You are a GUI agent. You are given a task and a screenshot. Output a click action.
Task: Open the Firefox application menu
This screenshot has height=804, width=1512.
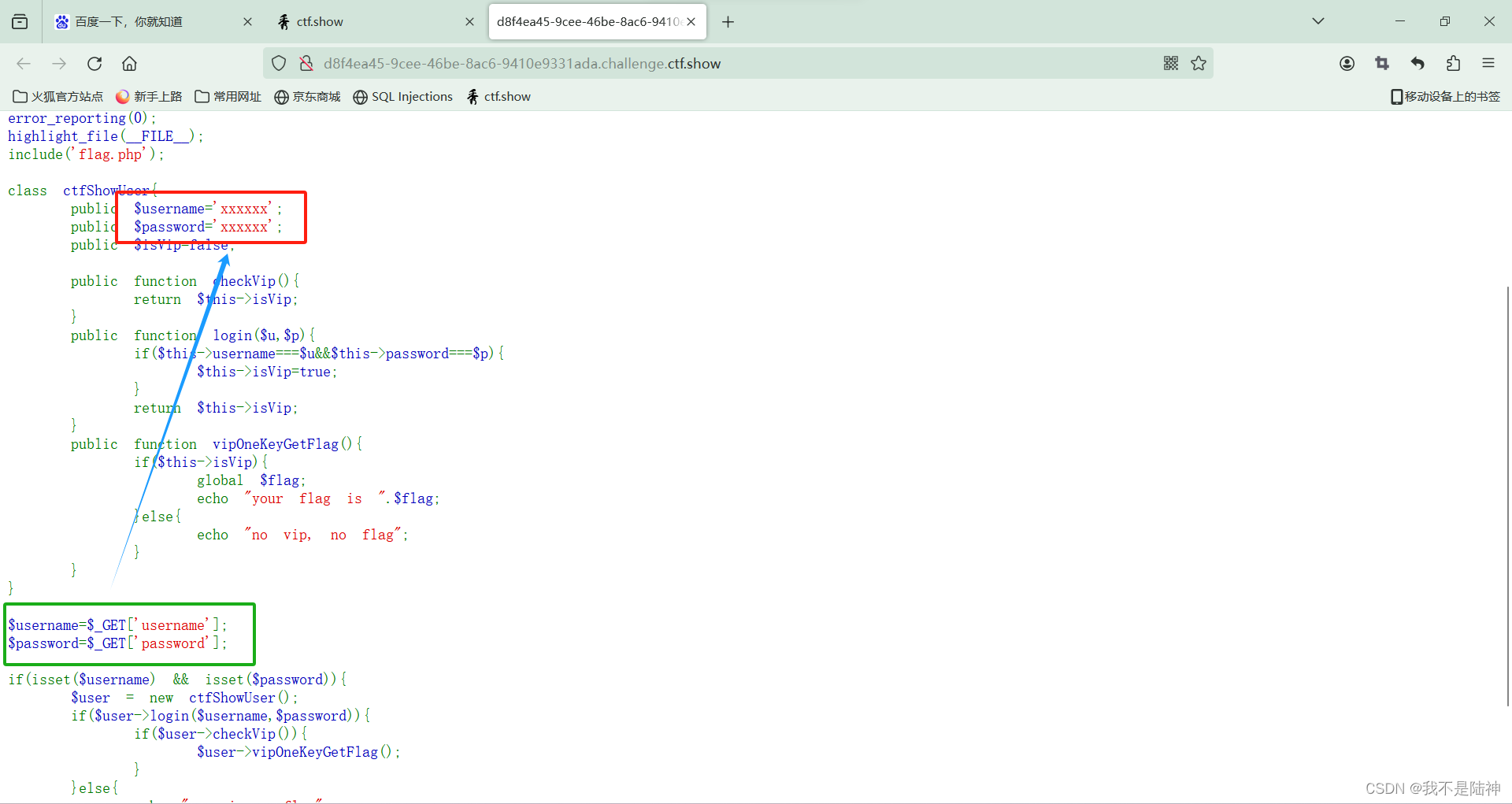coord(1488,63)
